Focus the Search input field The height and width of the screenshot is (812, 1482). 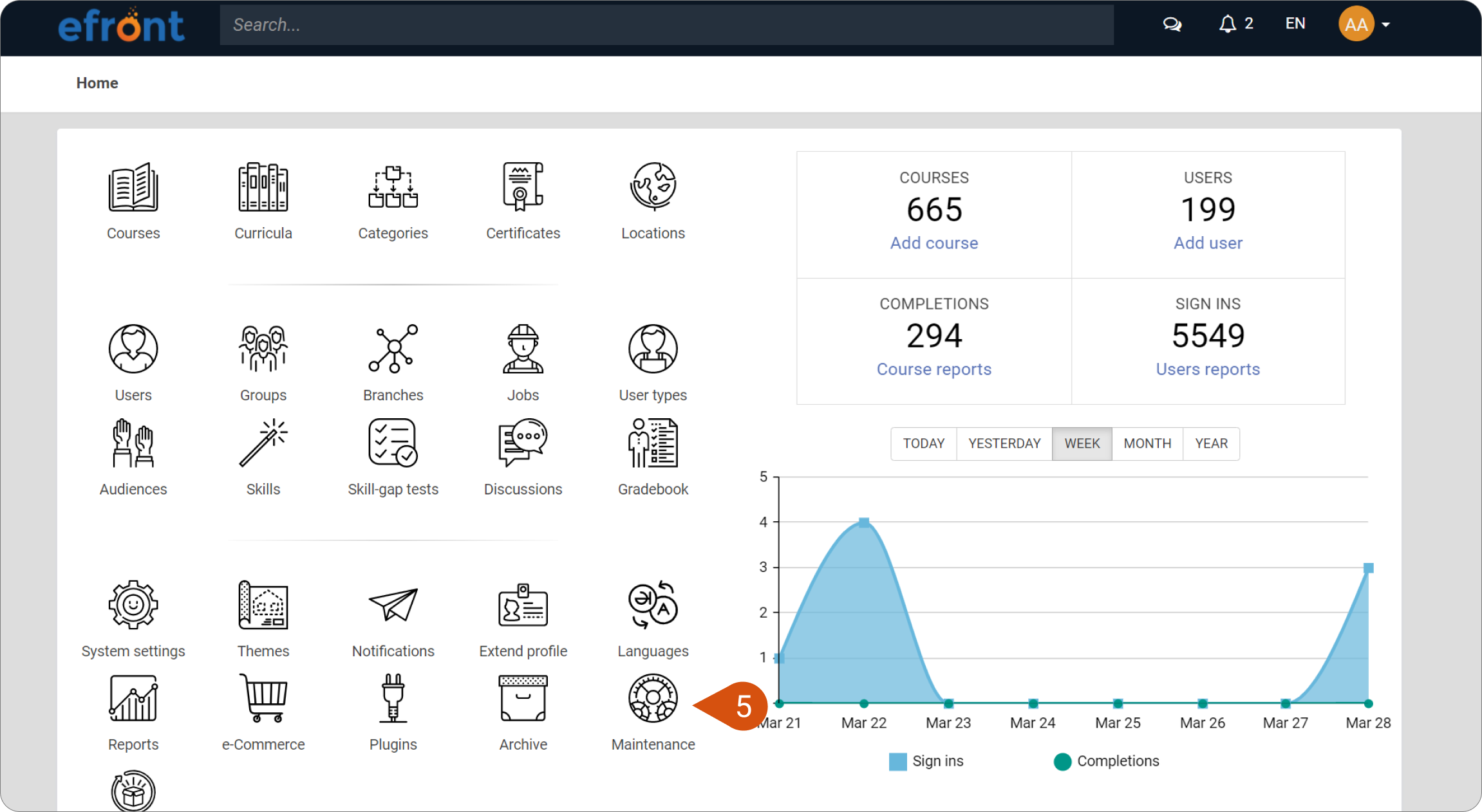(666, 25)
